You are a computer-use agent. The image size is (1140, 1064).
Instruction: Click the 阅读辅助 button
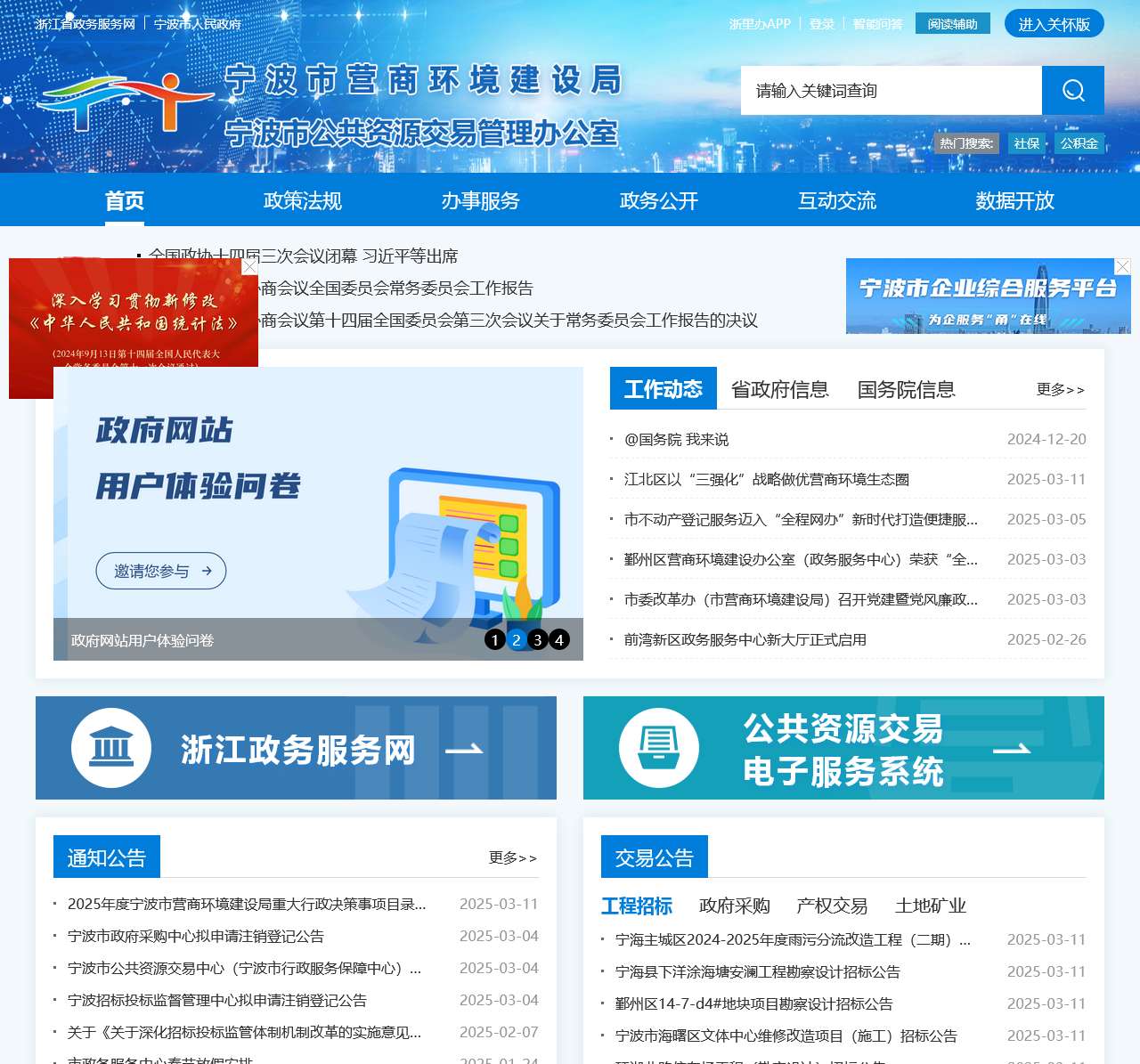(x=953, y=24)
